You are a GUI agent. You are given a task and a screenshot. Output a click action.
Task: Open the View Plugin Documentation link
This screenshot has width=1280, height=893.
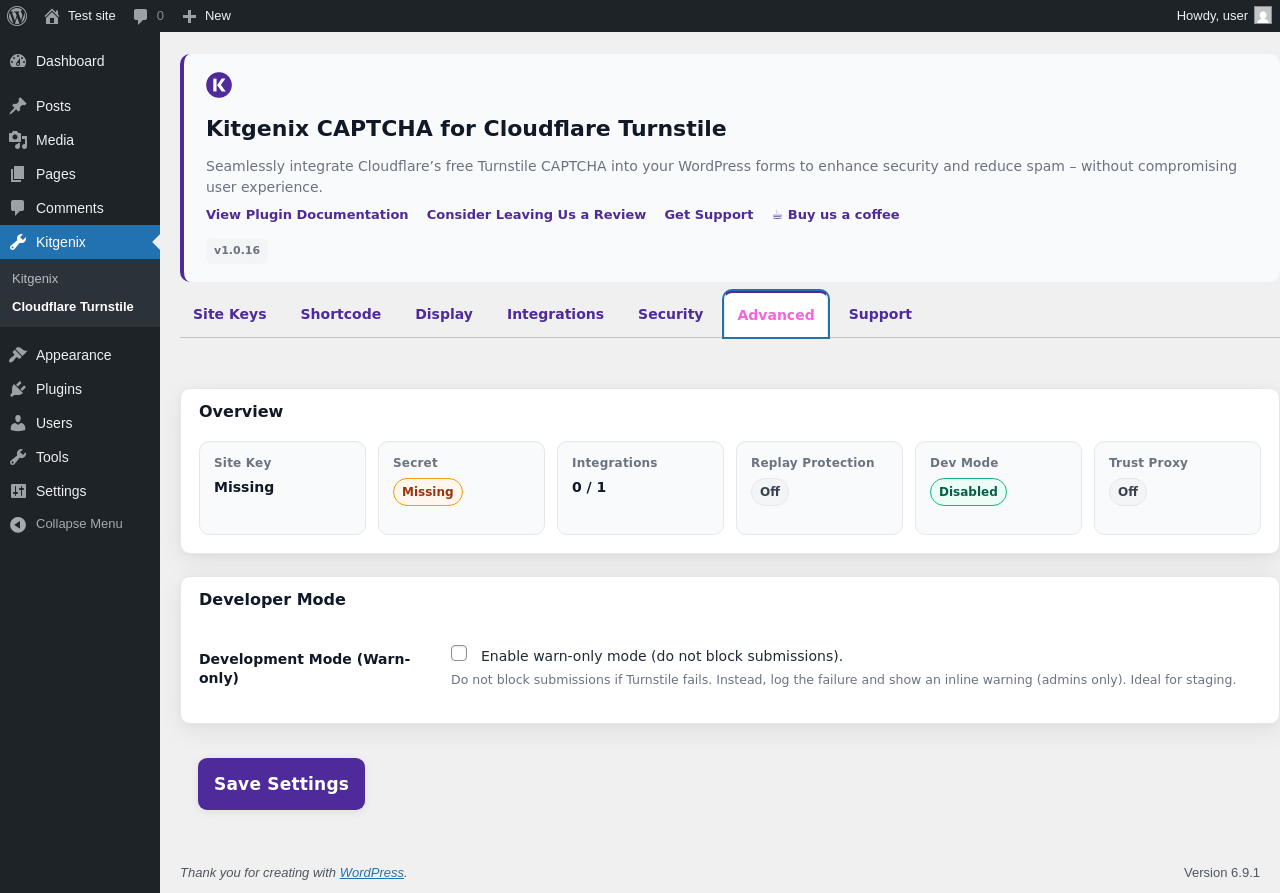pyautogui.click(x=307, y=215)
